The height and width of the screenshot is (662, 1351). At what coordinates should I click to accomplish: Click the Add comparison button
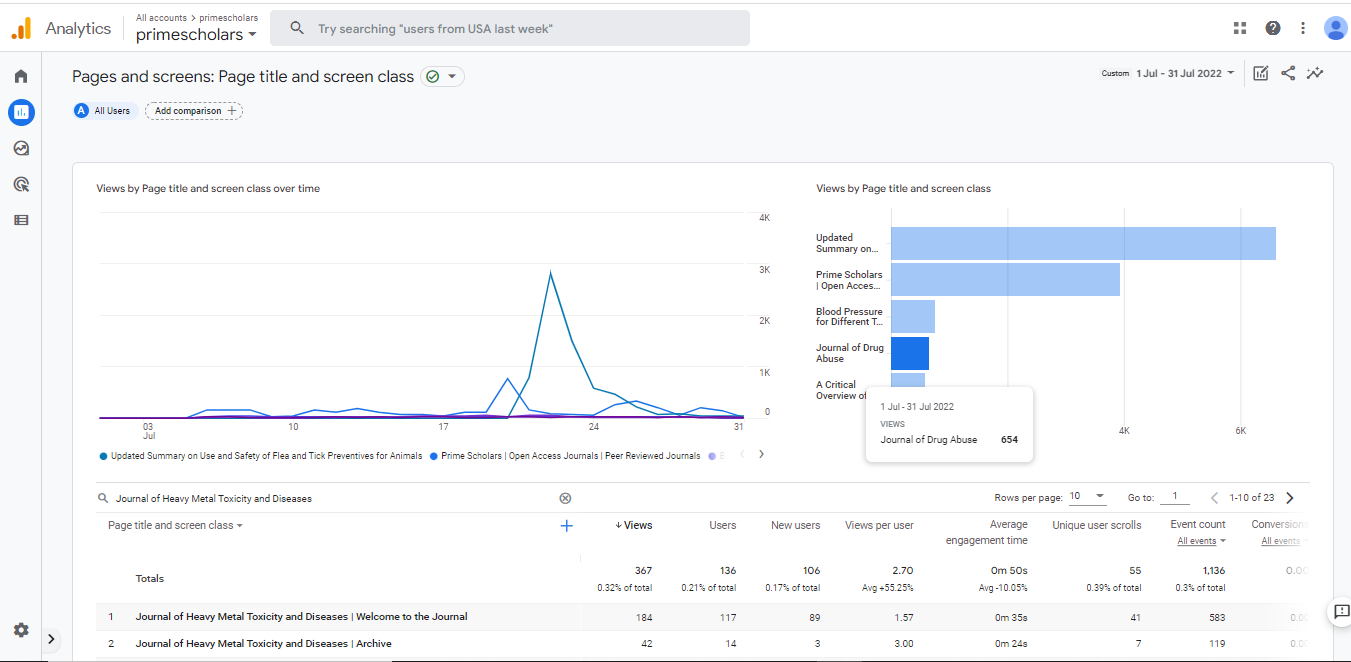194,111
